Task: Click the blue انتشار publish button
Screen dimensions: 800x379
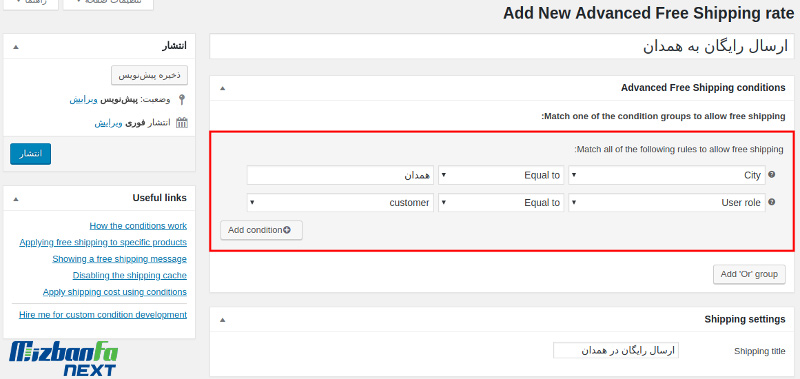Action: (x=30, y=154)
